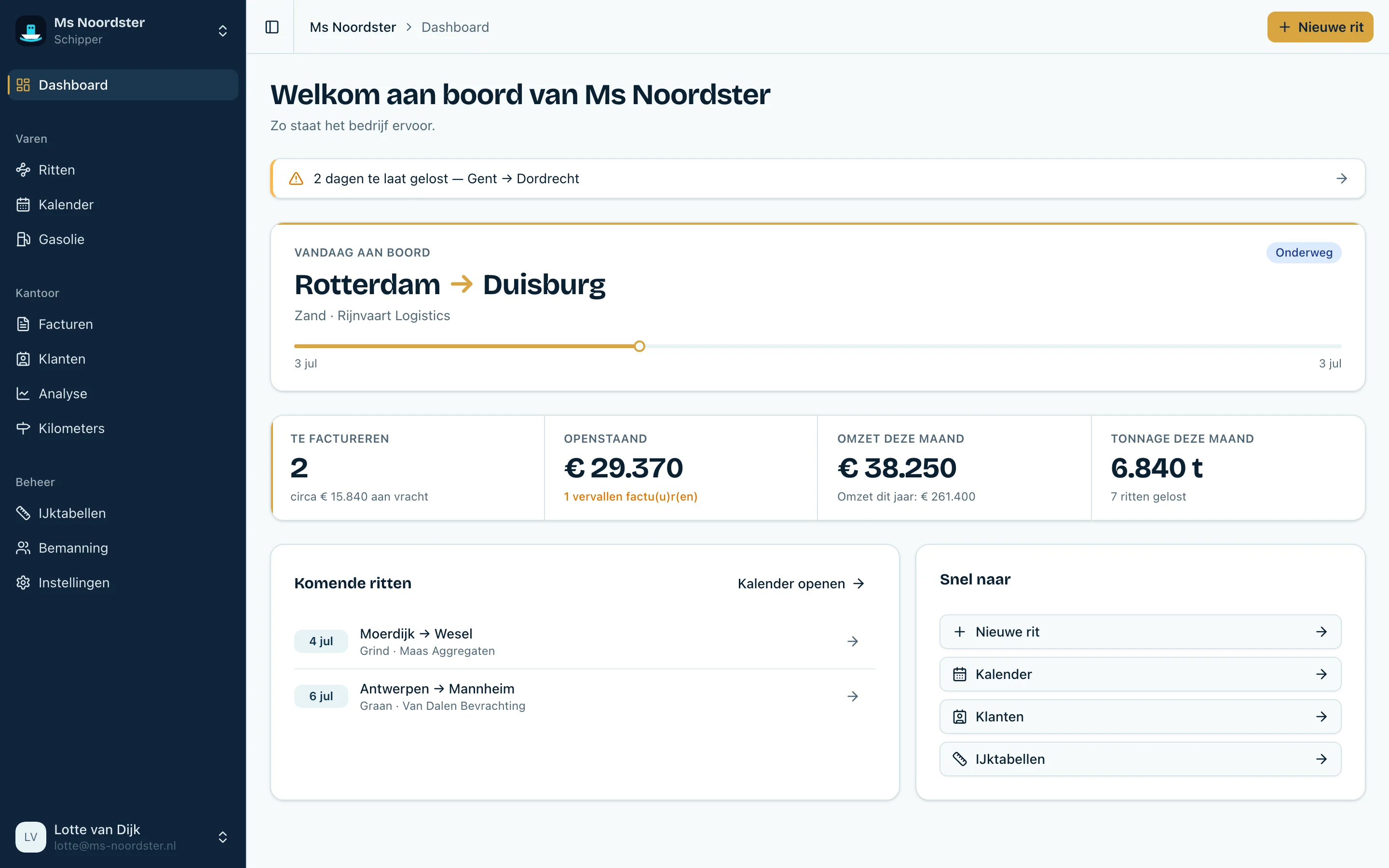1389x868 pixels.
Task: Click the Kalender icon in sidebar
Action: [x=23, y=204]
